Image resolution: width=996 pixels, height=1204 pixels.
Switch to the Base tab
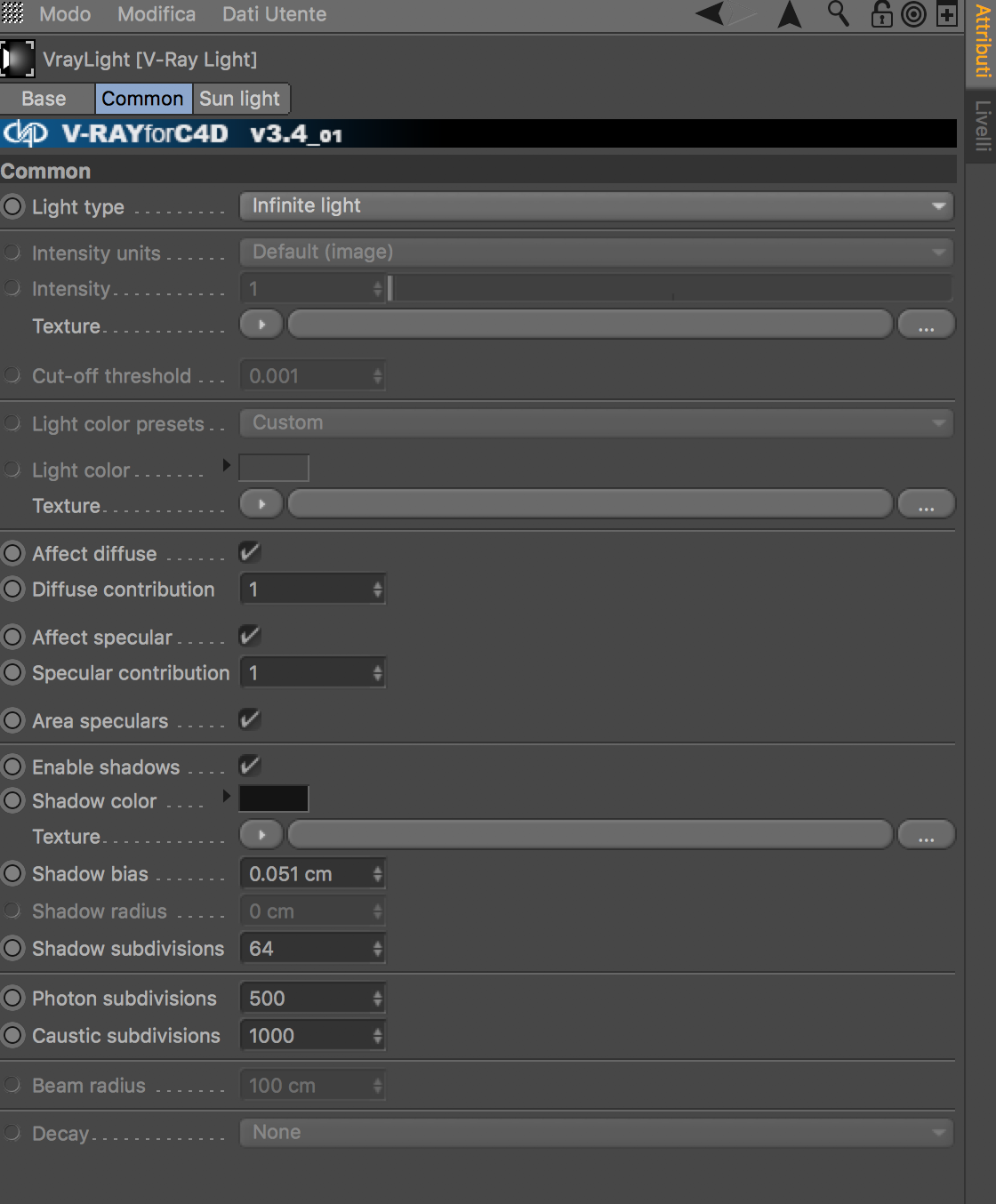44,99
